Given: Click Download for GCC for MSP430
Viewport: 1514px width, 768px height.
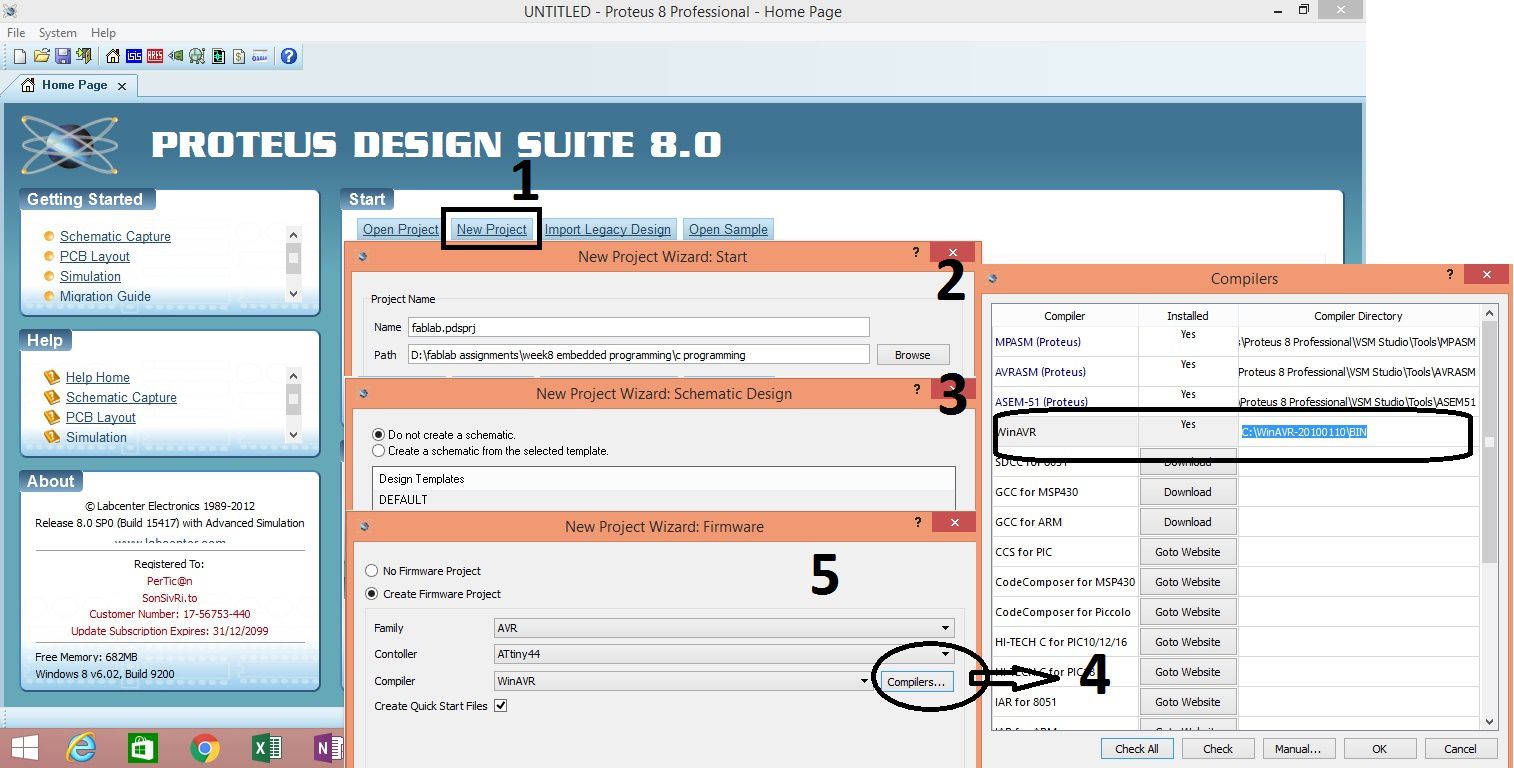Looking at the screenshot, I should (x=1188, y=492).
